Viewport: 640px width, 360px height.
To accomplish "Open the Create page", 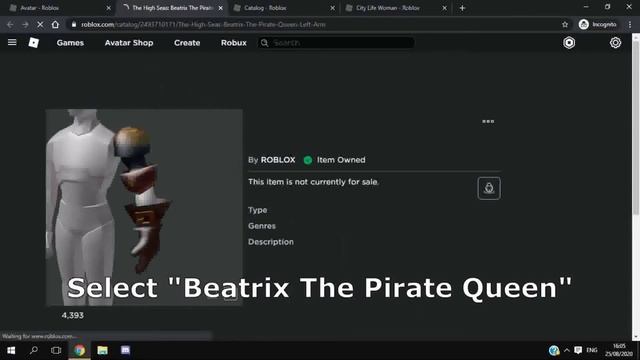I will point(187,43).
